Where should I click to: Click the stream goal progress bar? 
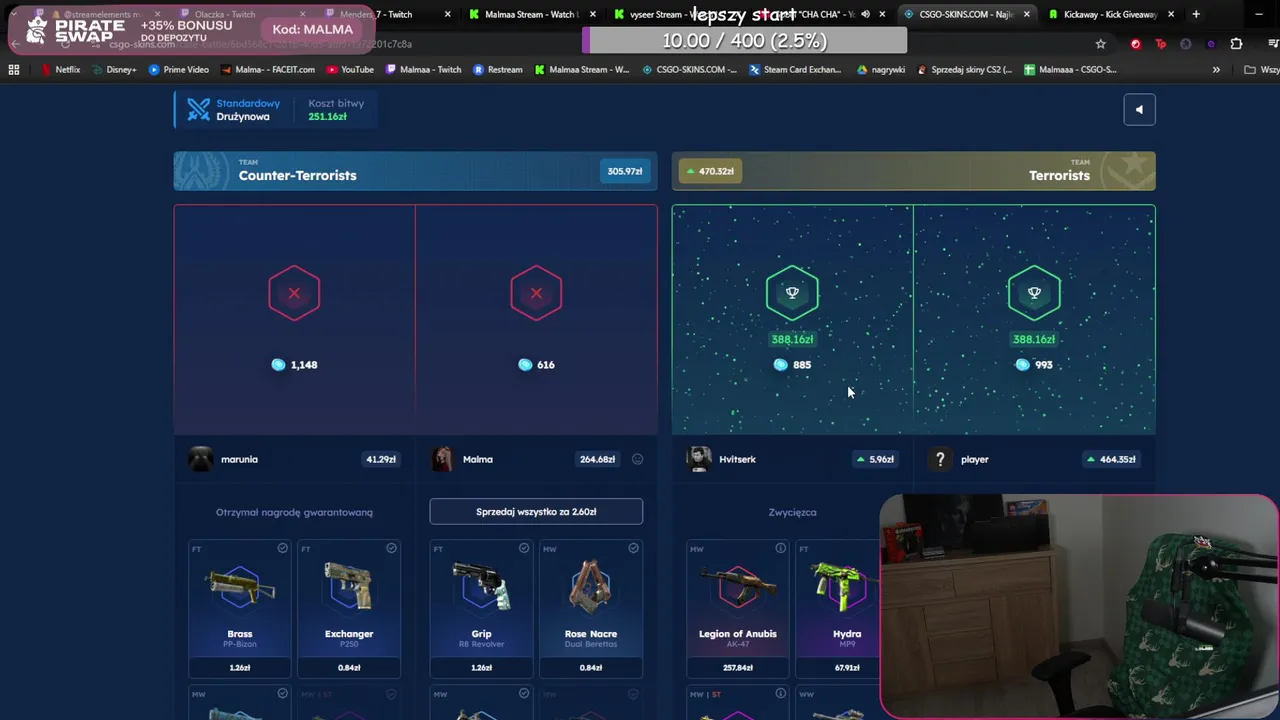[744, 41]
